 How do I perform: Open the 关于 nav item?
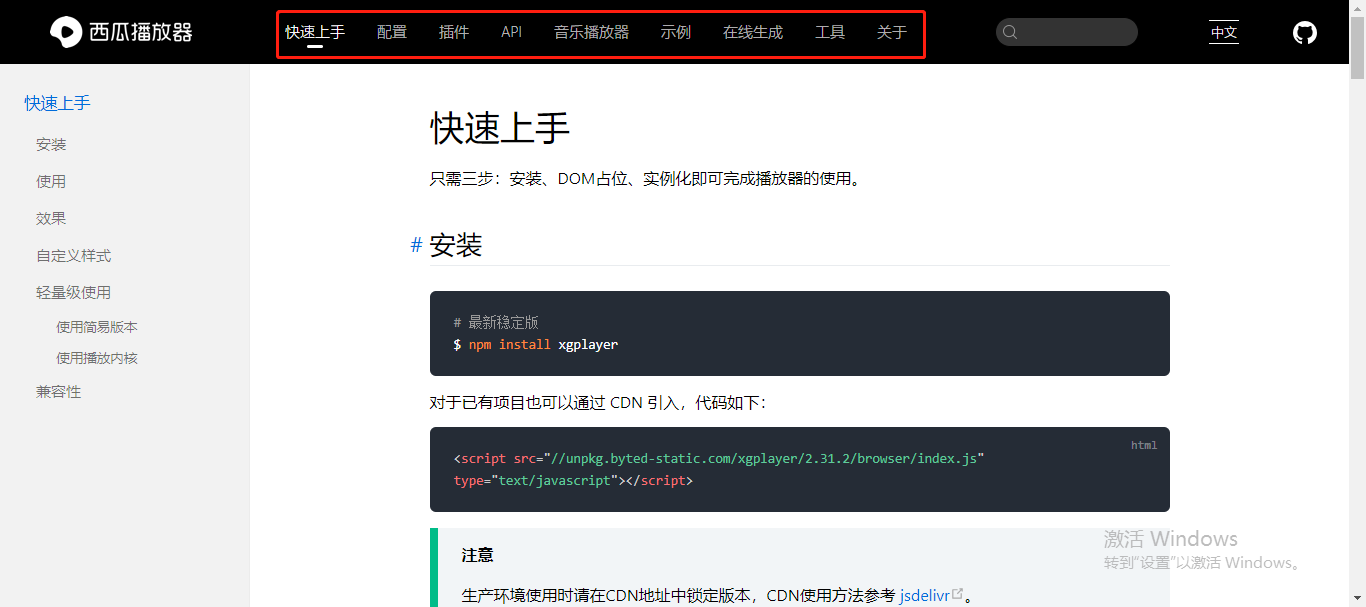892,32
